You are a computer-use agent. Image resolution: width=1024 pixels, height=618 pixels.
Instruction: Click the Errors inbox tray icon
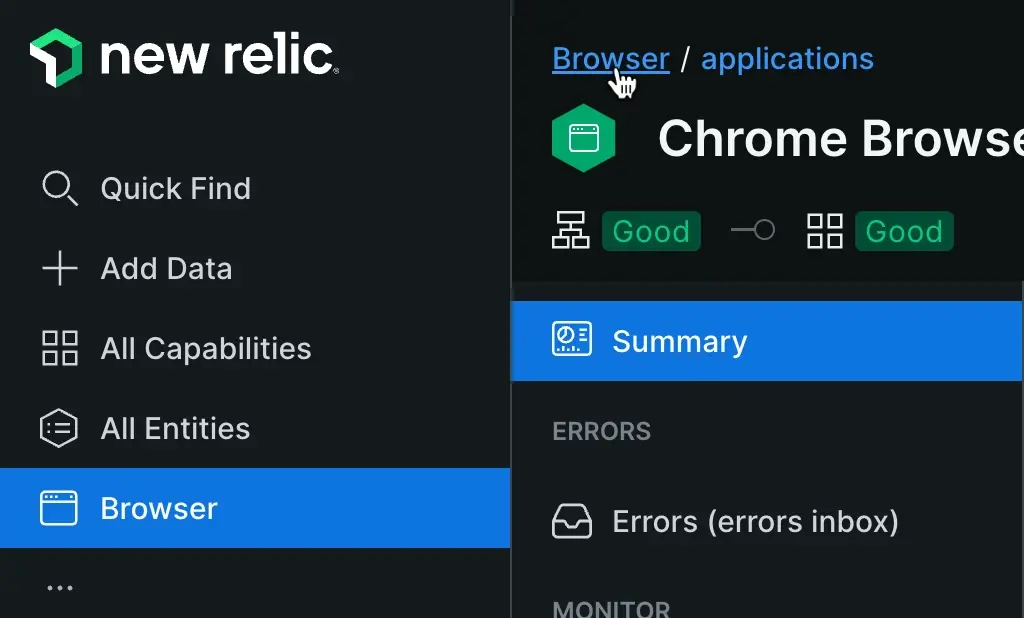572,521
